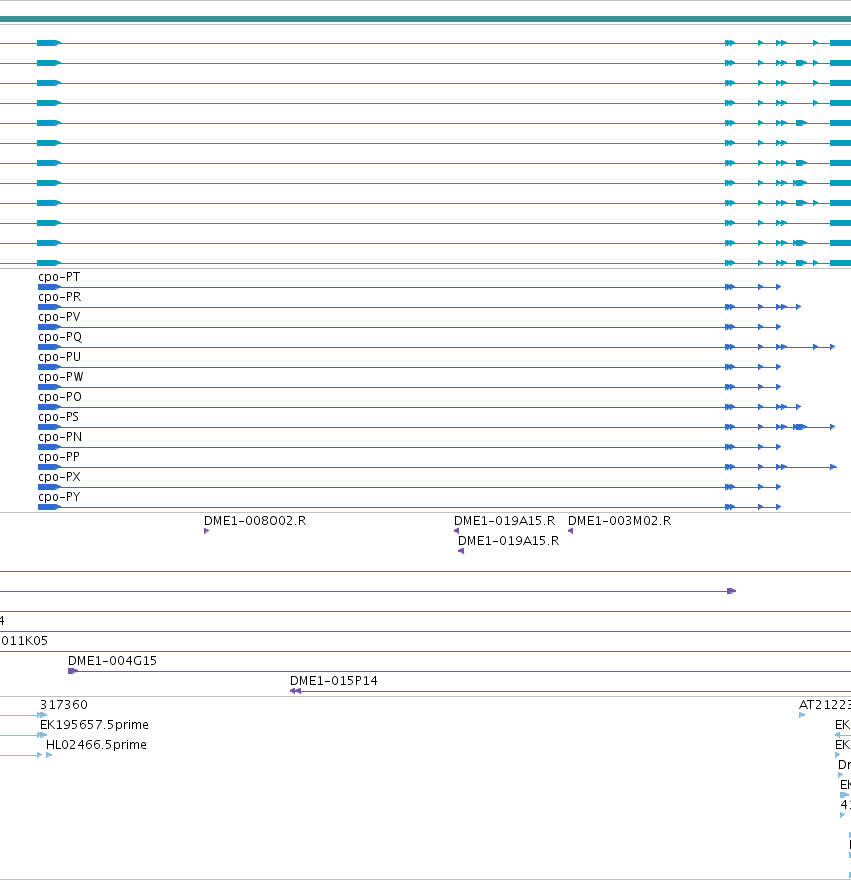Click the cpo-PP transcript label
Image resolution: width=851 pixels, height=880 pixels.
pyautogui.click(x=59, y=457)
